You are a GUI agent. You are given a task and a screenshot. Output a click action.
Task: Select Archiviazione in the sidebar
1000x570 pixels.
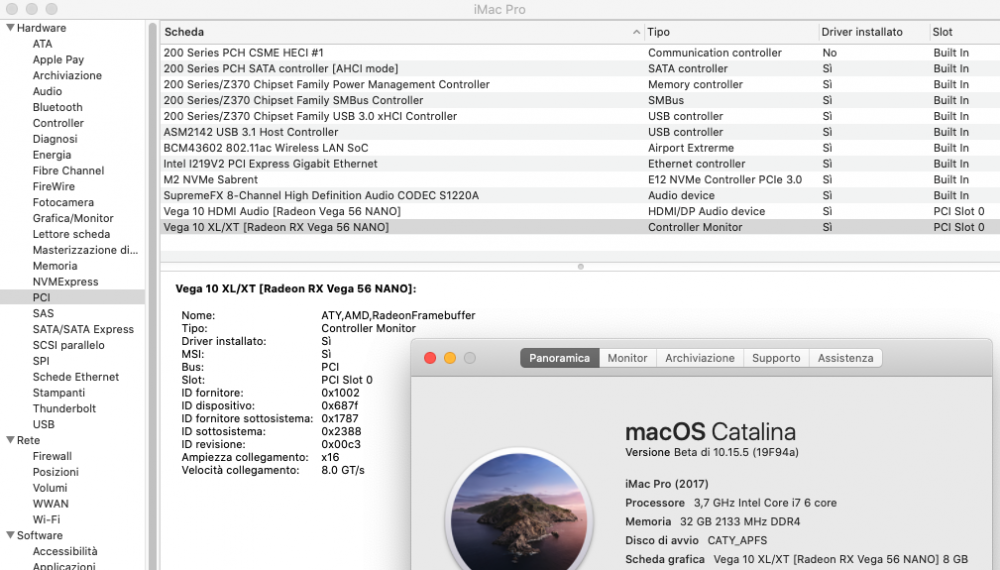[67, 75]
